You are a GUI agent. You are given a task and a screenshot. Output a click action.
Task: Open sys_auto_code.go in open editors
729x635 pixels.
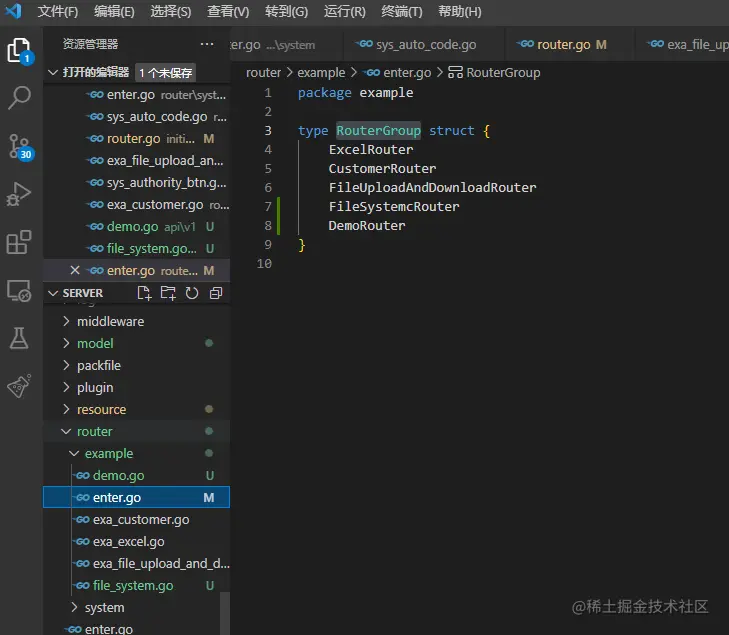point(137,117)
